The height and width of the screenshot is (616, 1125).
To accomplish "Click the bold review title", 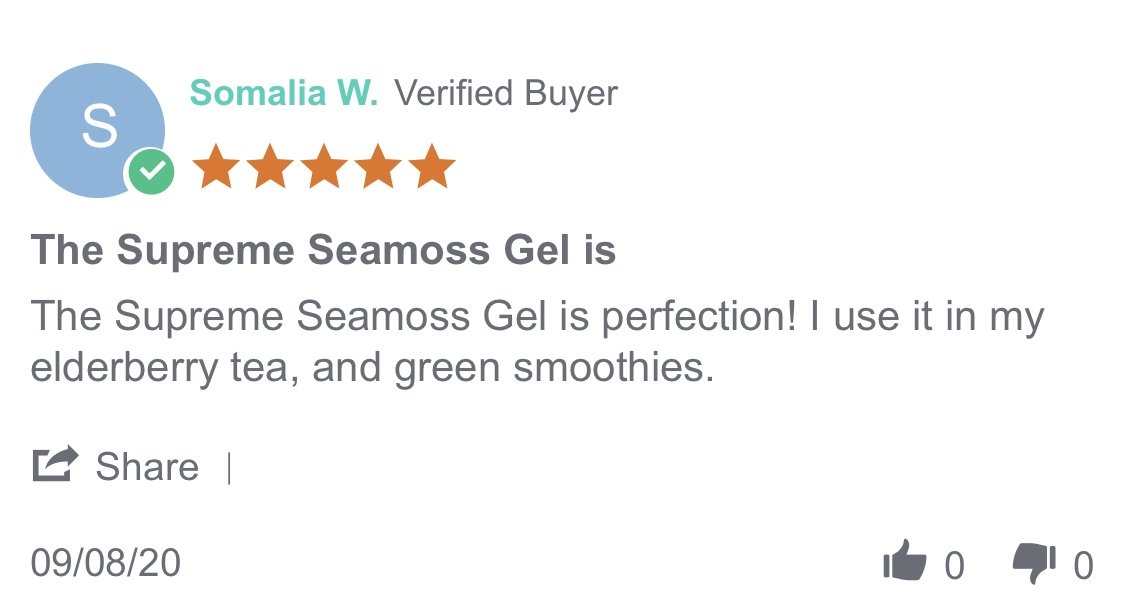I will pyautogui.click(x=323, y=250).
